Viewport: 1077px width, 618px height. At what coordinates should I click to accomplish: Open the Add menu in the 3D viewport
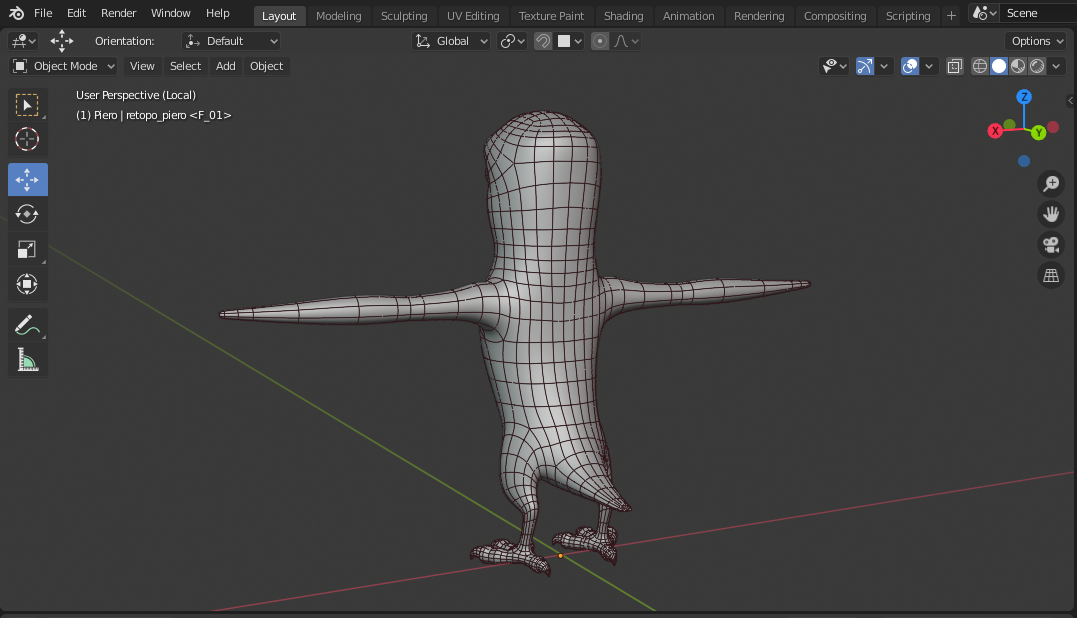pyautogui.click(x=225, y=66)
